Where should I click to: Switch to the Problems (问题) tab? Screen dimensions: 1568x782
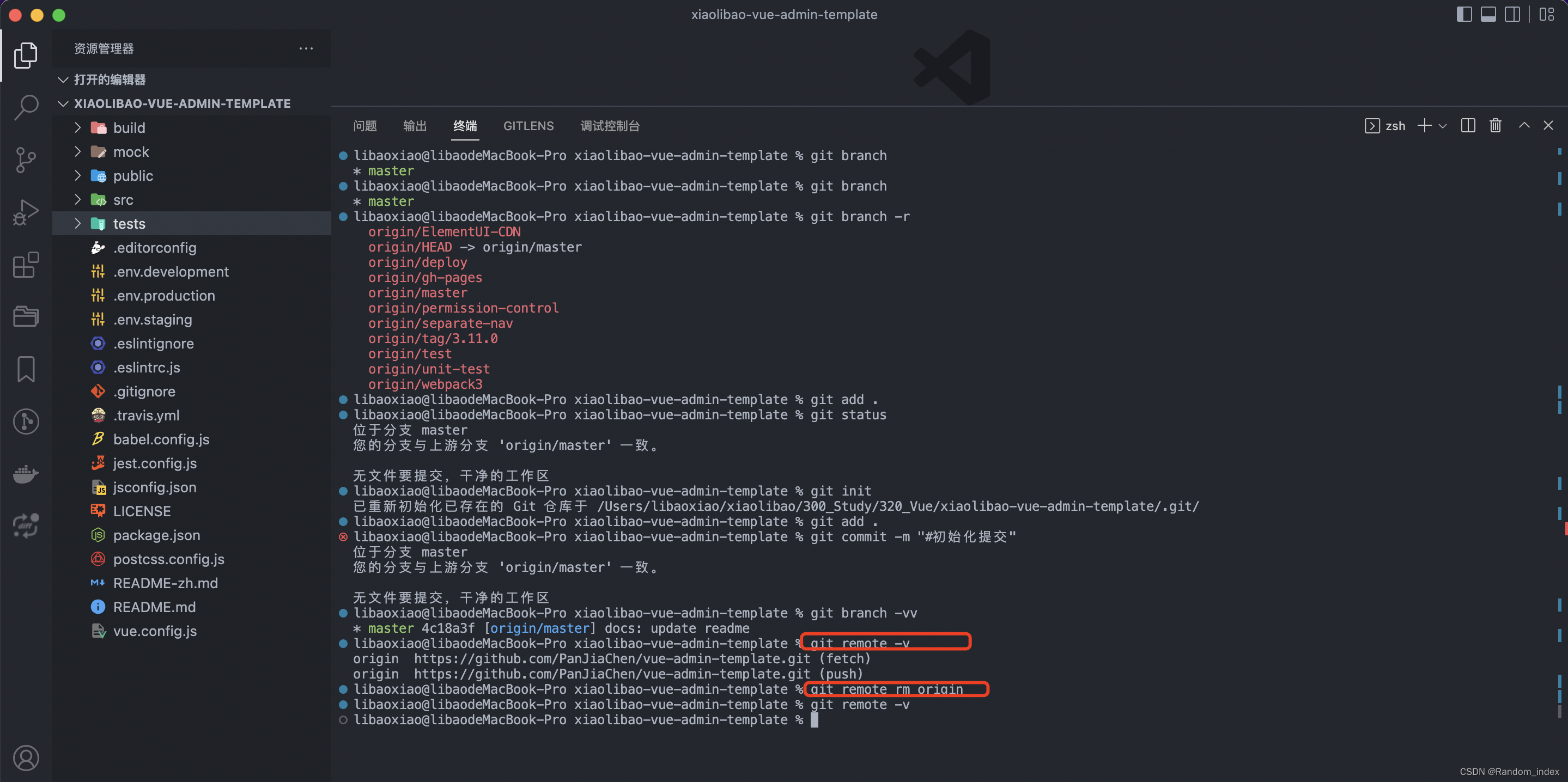click(x=364, y=126)
